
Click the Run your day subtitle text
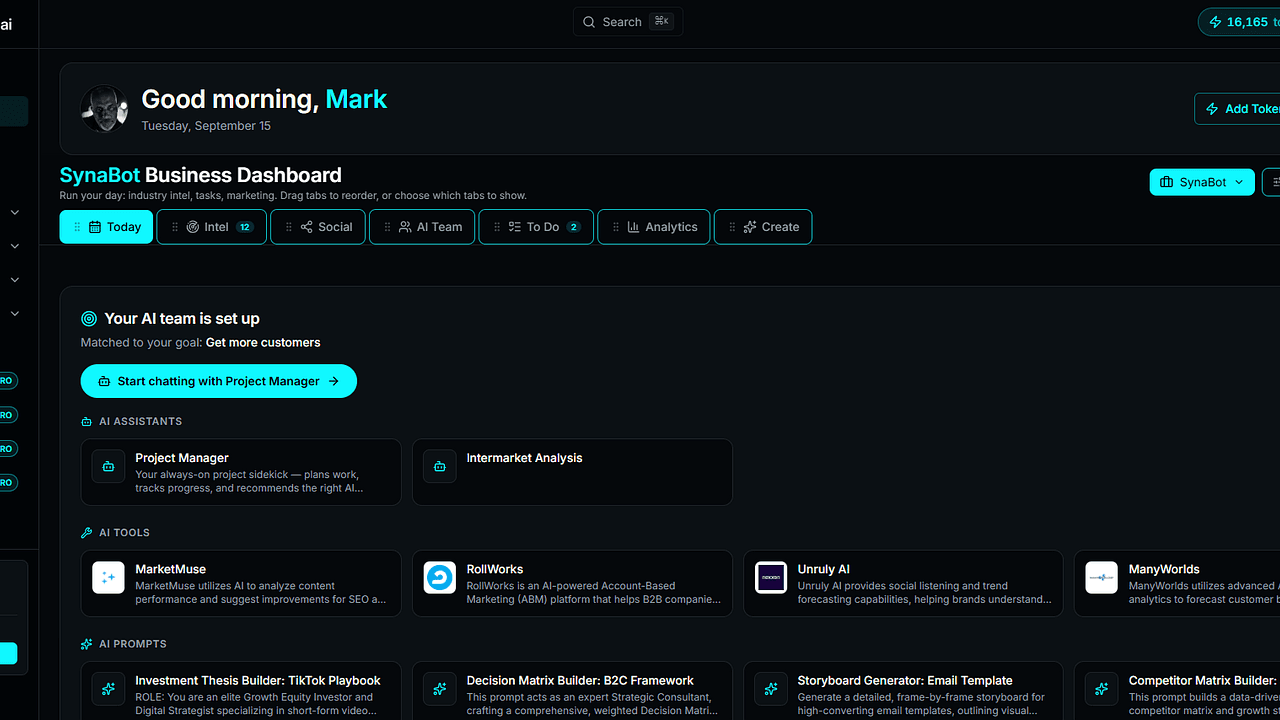293,195
